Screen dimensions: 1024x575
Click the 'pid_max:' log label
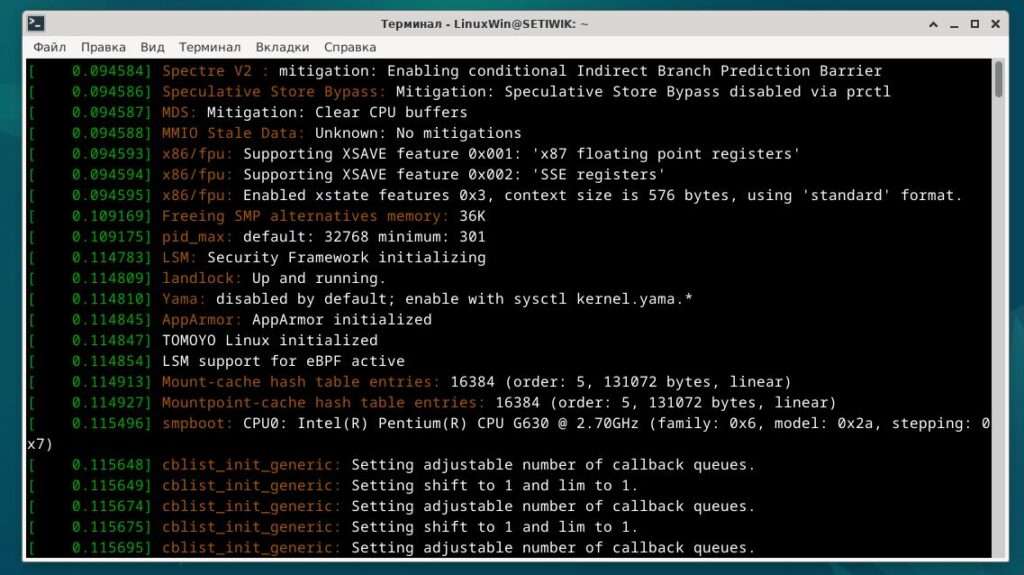[x=197, y=237]
